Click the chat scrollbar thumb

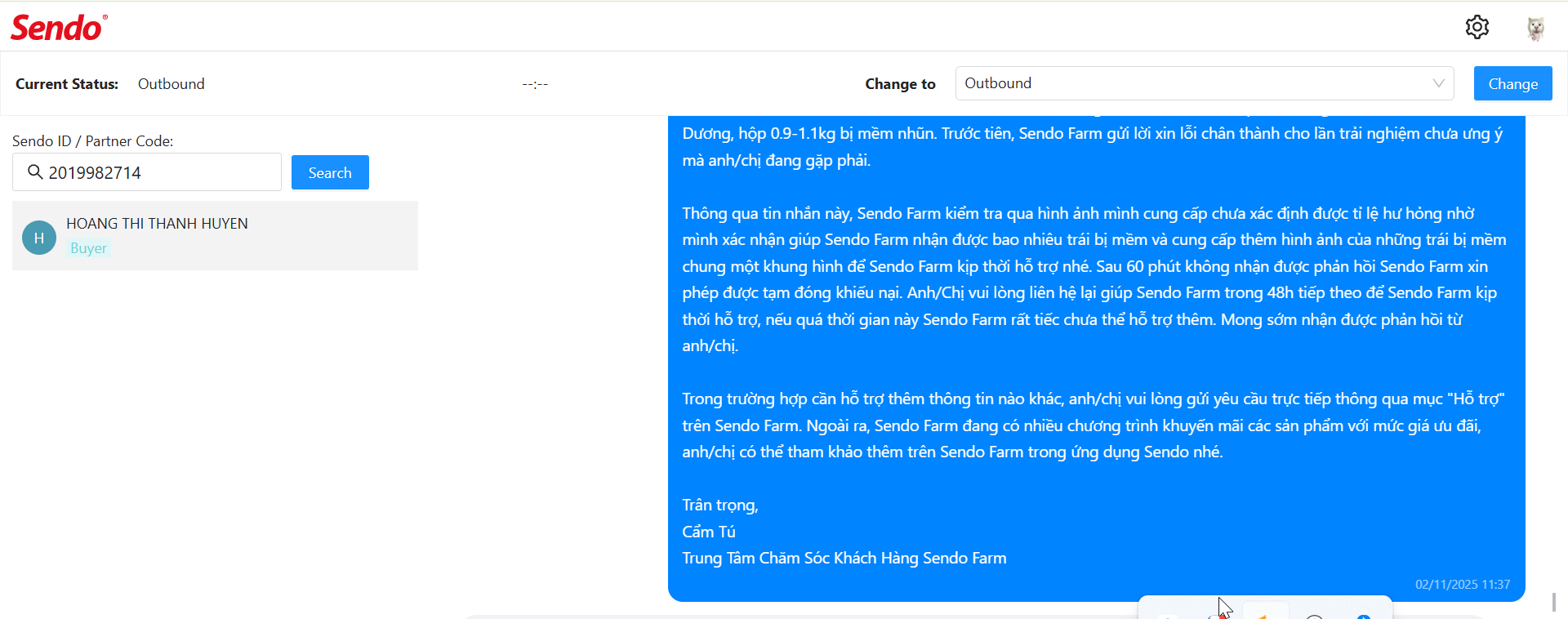[1553, 602]
